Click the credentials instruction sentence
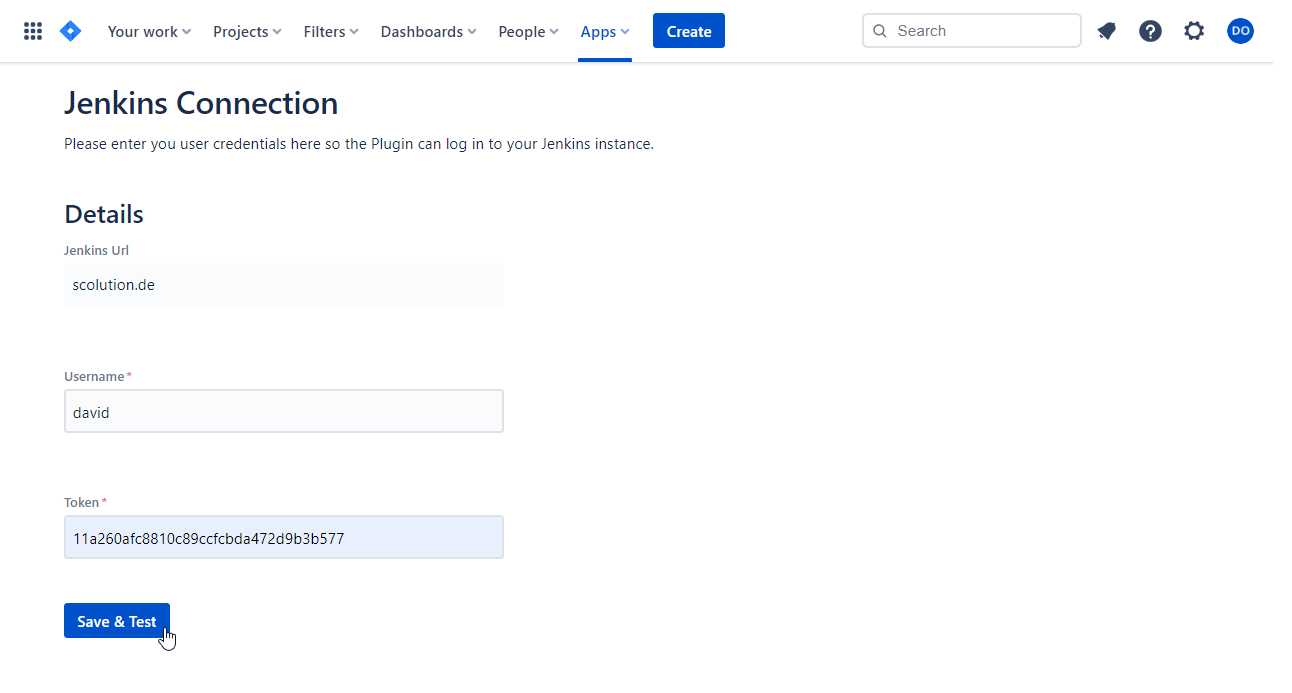The width and height of the screenshot is (1292, 693). pos(359,144)
